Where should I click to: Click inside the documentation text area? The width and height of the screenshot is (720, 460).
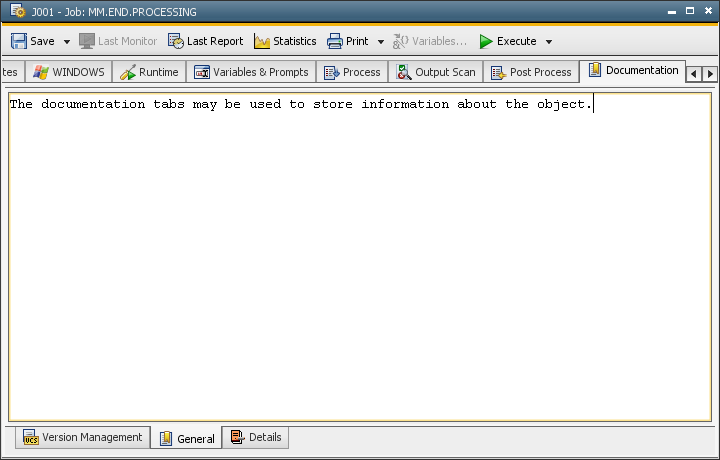tap(360, 257)
